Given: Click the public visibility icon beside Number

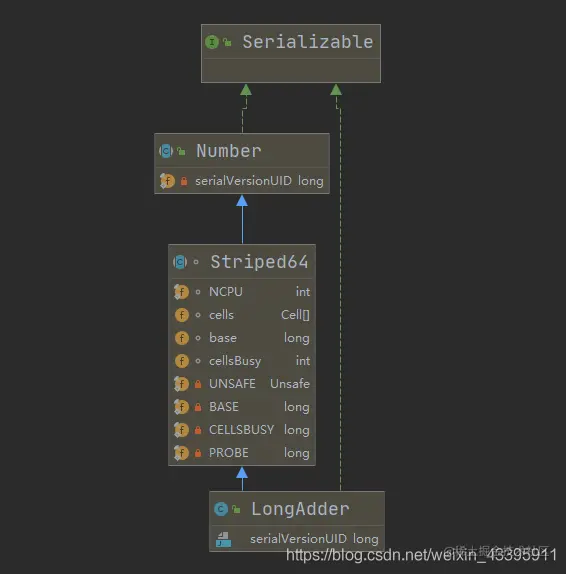Looking at the screenshot, I should pos(181,151).
